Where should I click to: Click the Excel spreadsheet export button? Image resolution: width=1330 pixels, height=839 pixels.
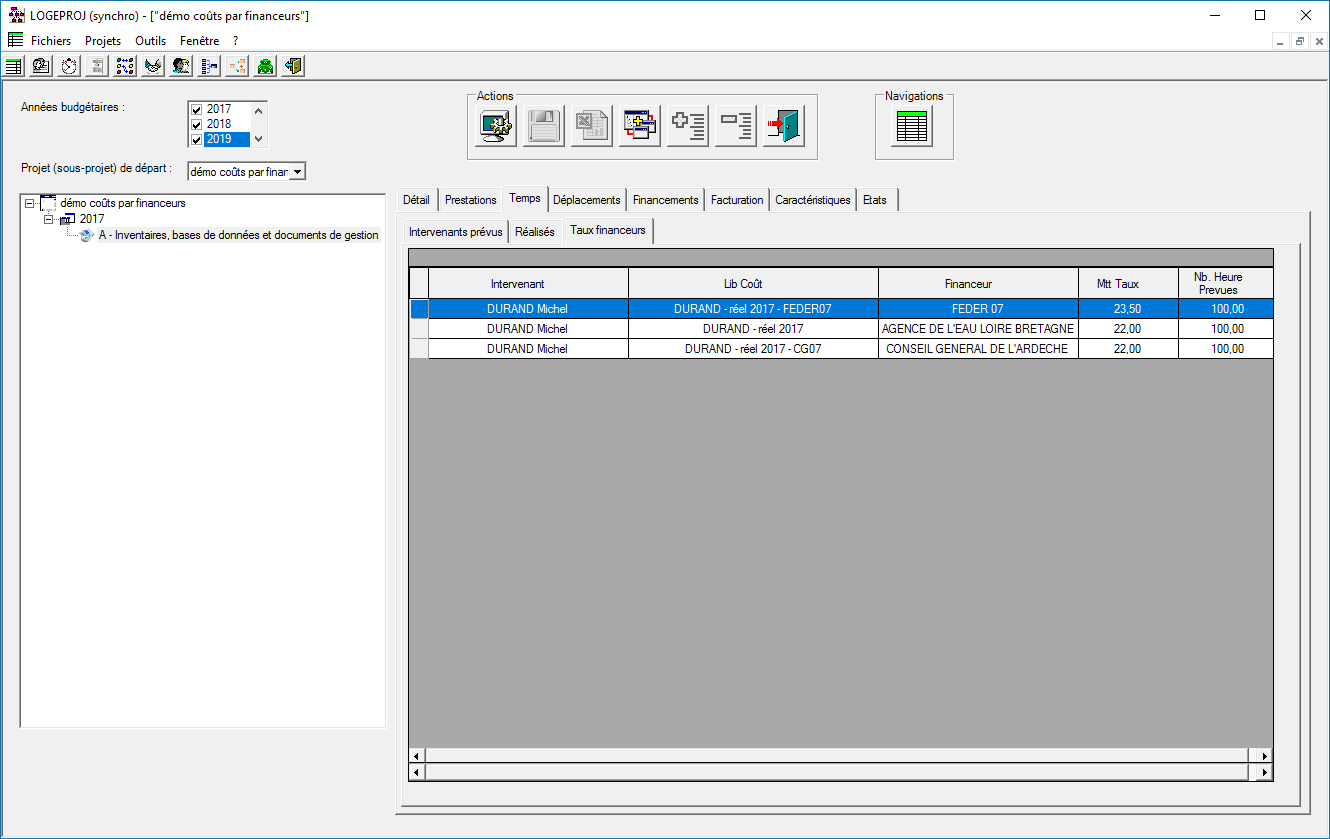(x=592, y=127)
